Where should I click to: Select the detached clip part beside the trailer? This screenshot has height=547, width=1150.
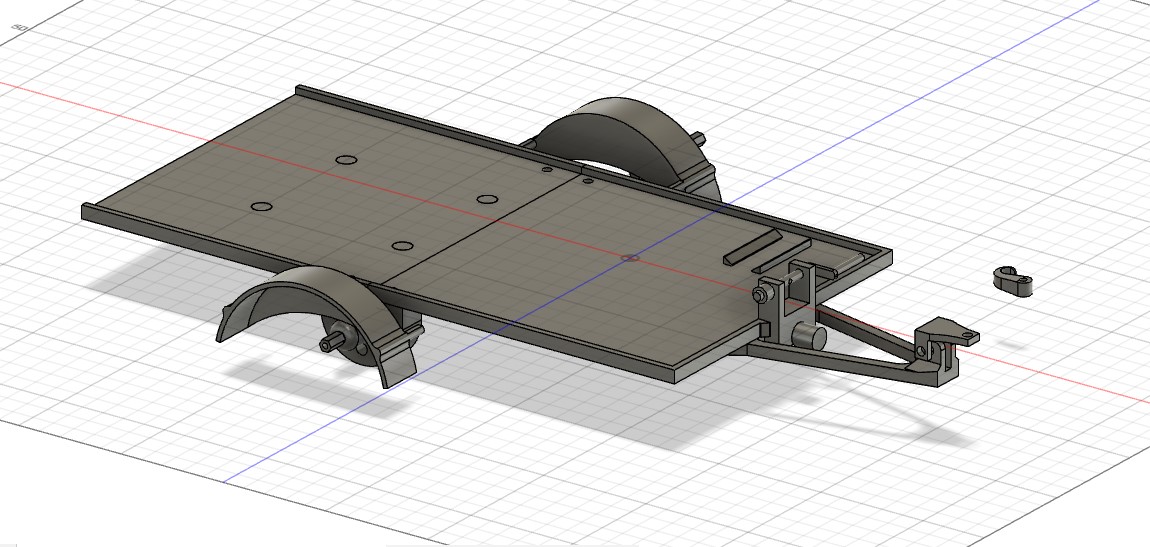[x=1013, y=282]
